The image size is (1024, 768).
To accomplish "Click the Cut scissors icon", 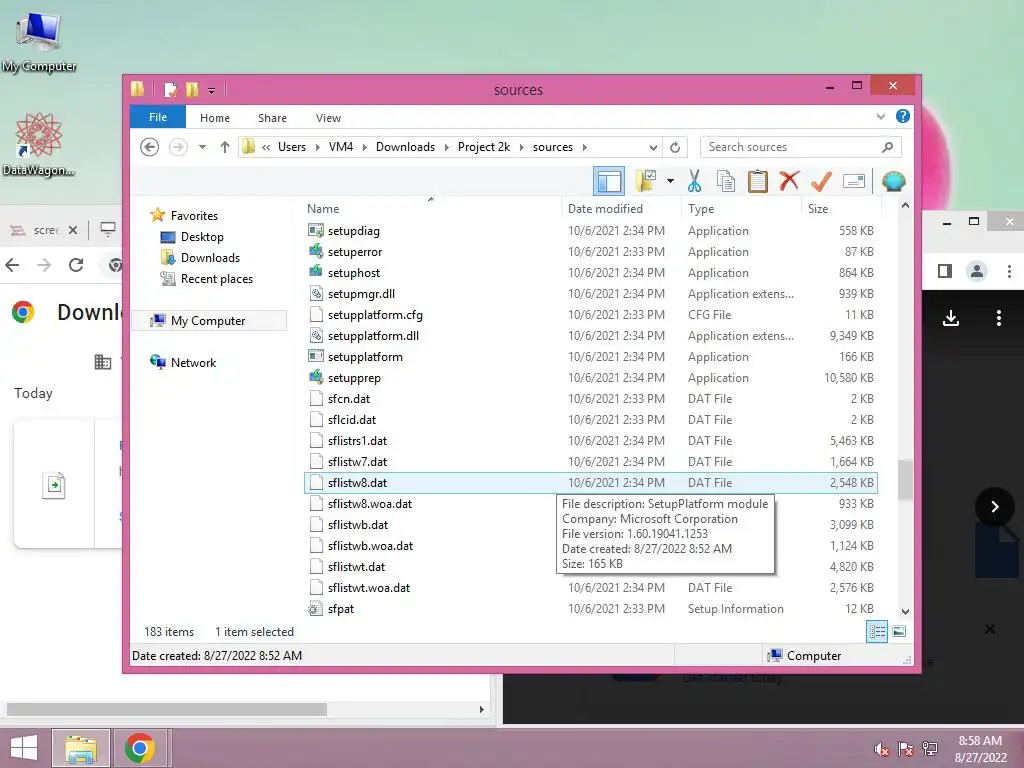I will click(694, 182).
